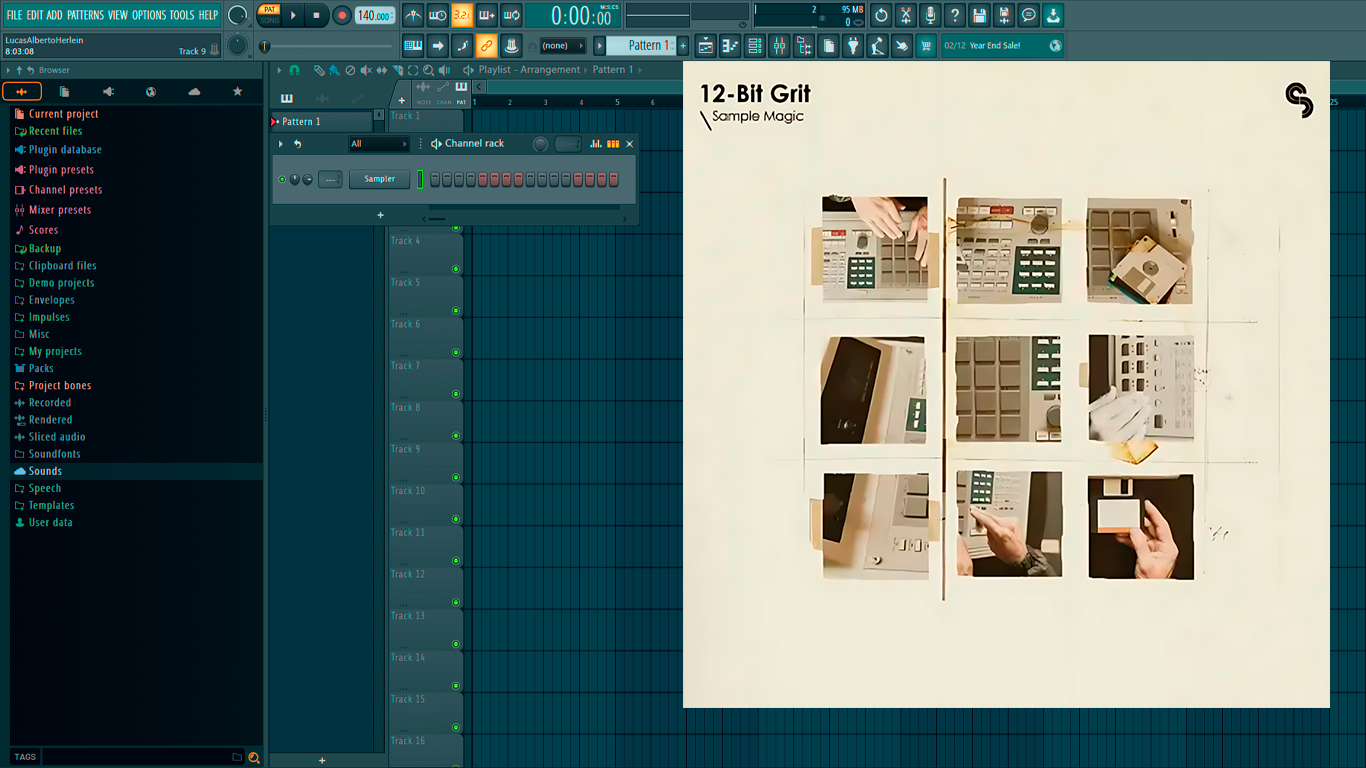The height and width of the screenshot is (768, 1366).
Task: Open the Playlist view icon
Action: coord(706,46)
